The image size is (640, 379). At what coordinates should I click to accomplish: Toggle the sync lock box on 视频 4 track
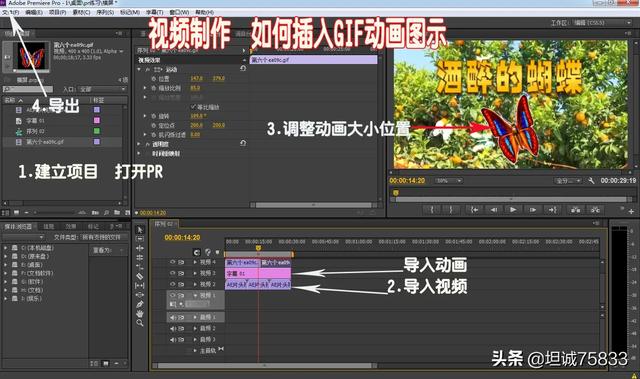pos(181,262)
